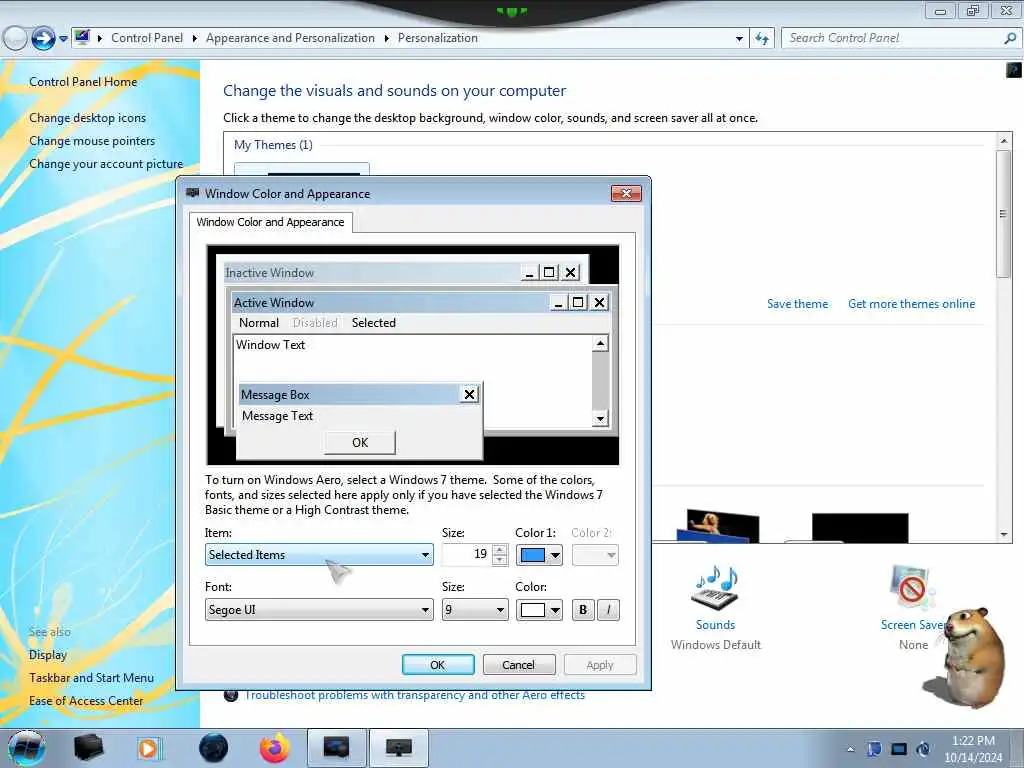The image size is (1024, 768).
Task: Select the black theme thumbnail
Action: (x=860, y=528)
